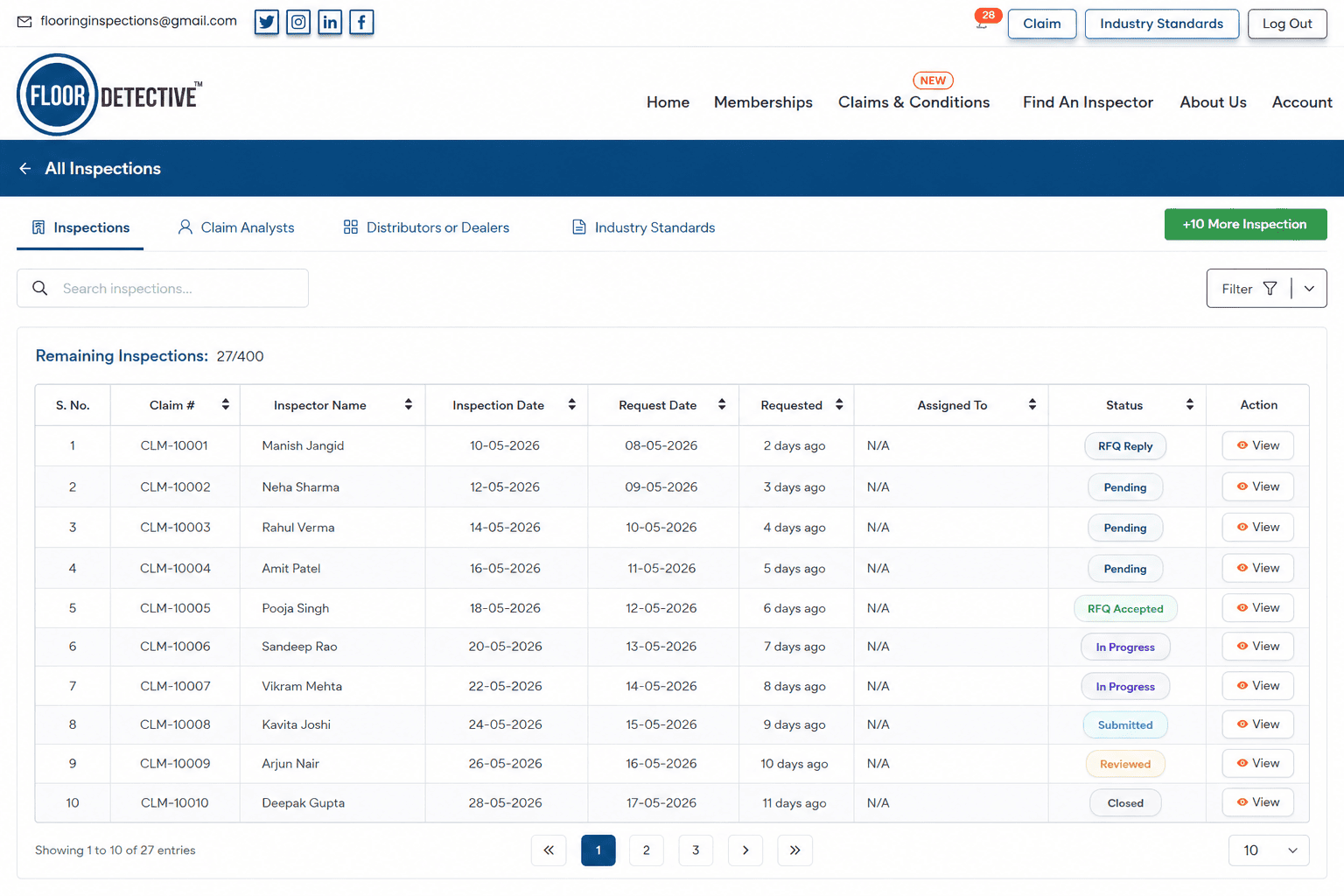Click the mail envelope icon

point(24,22)
